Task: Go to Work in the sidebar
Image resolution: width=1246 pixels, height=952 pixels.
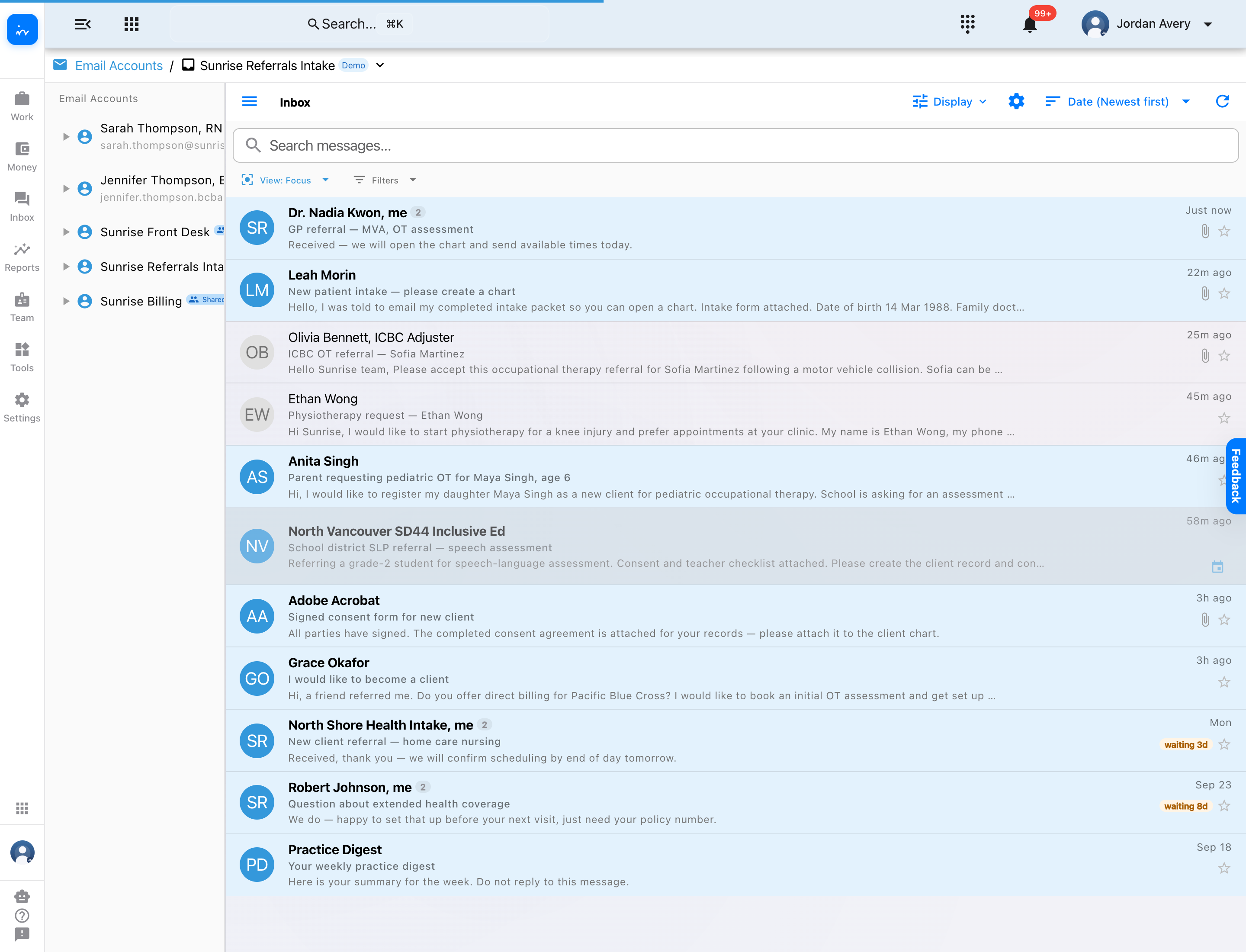Action: point(22,106)
